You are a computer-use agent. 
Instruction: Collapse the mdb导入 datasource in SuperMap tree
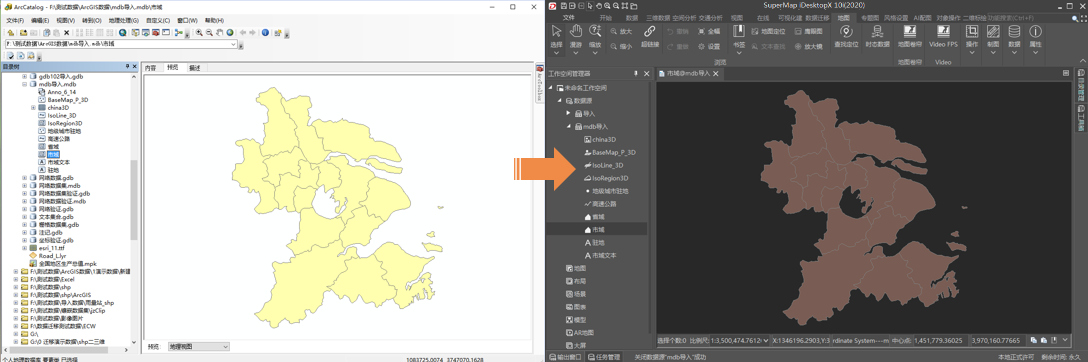click(569, 126)
